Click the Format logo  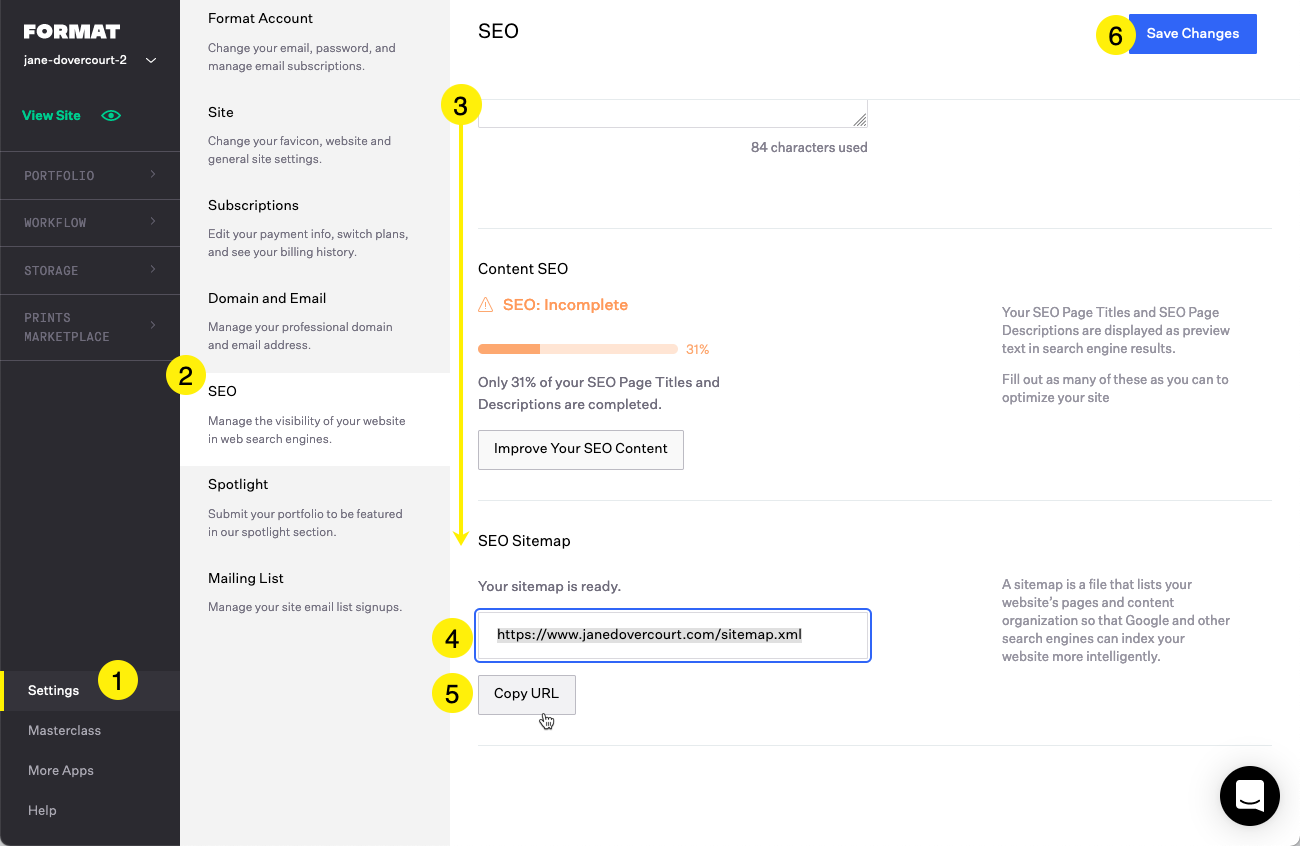pyautogui.click(x=72, y=32)
